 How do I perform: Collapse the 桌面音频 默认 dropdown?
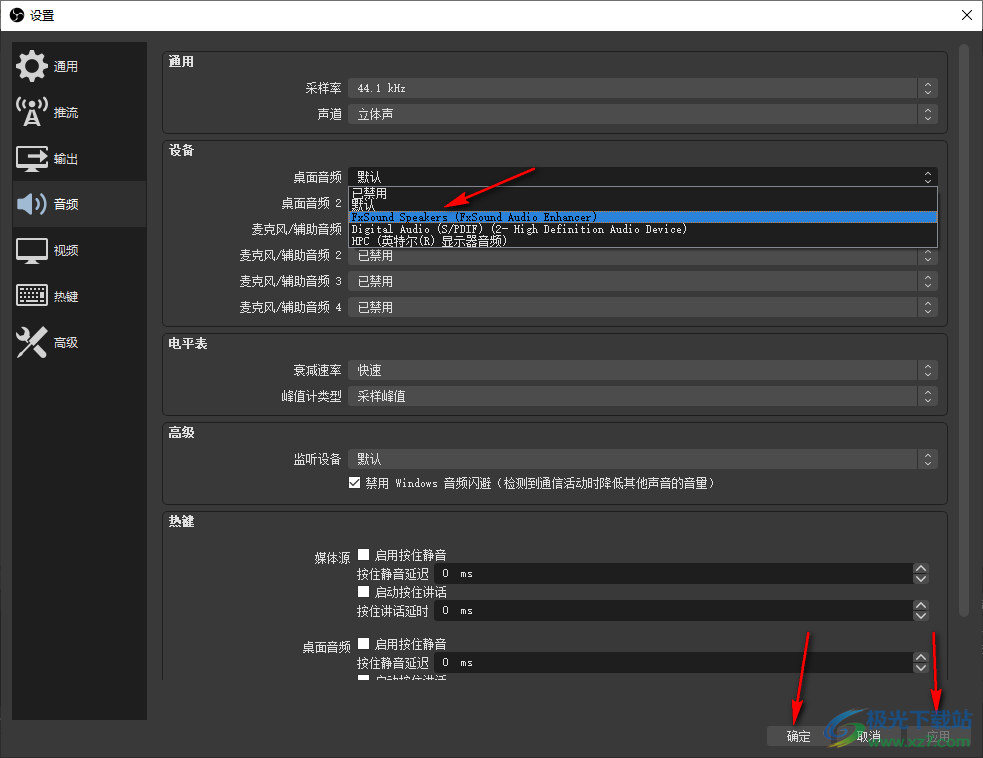tap(643, 177)
